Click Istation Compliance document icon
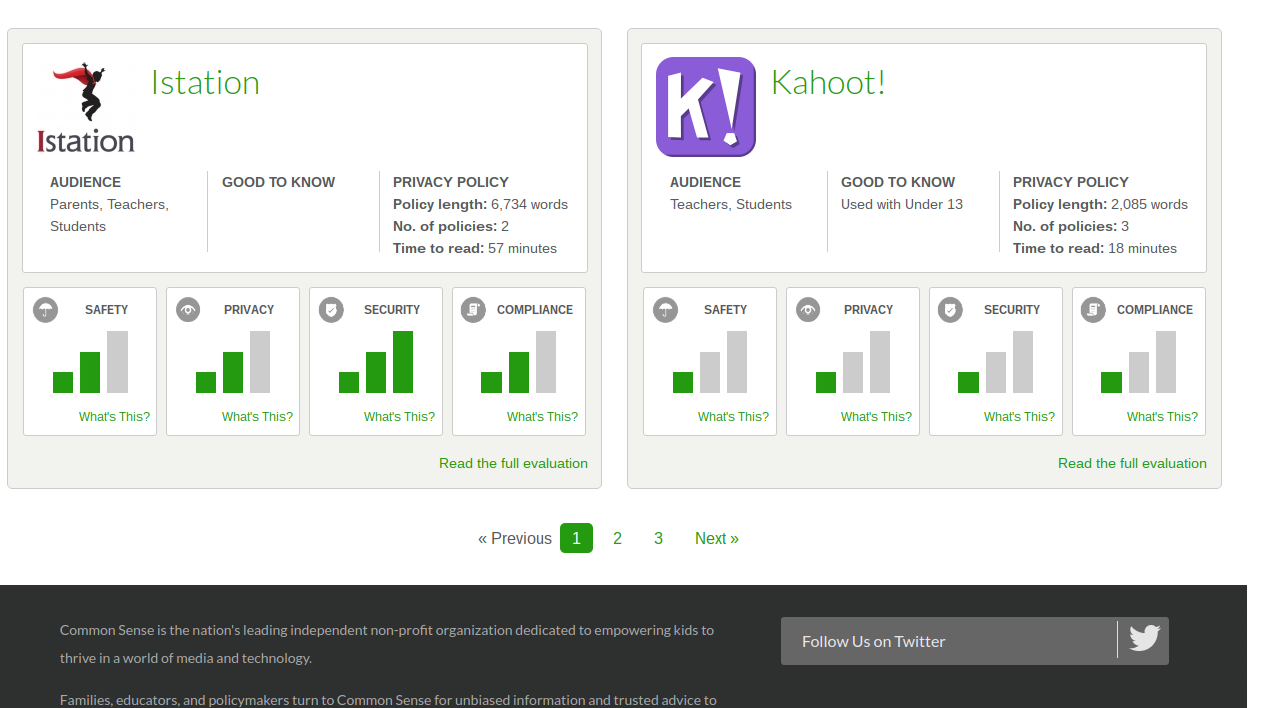 (473, 310)
